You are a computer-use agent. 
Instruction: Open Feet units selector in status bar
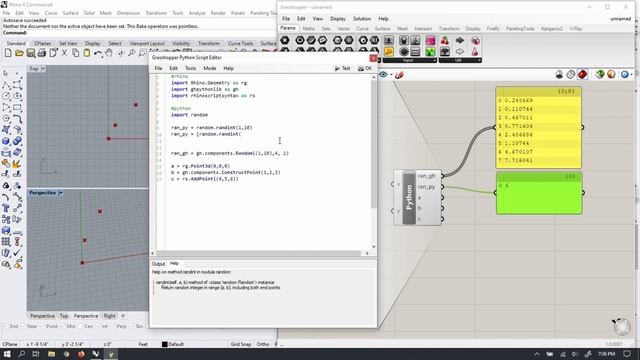(143, 344)
